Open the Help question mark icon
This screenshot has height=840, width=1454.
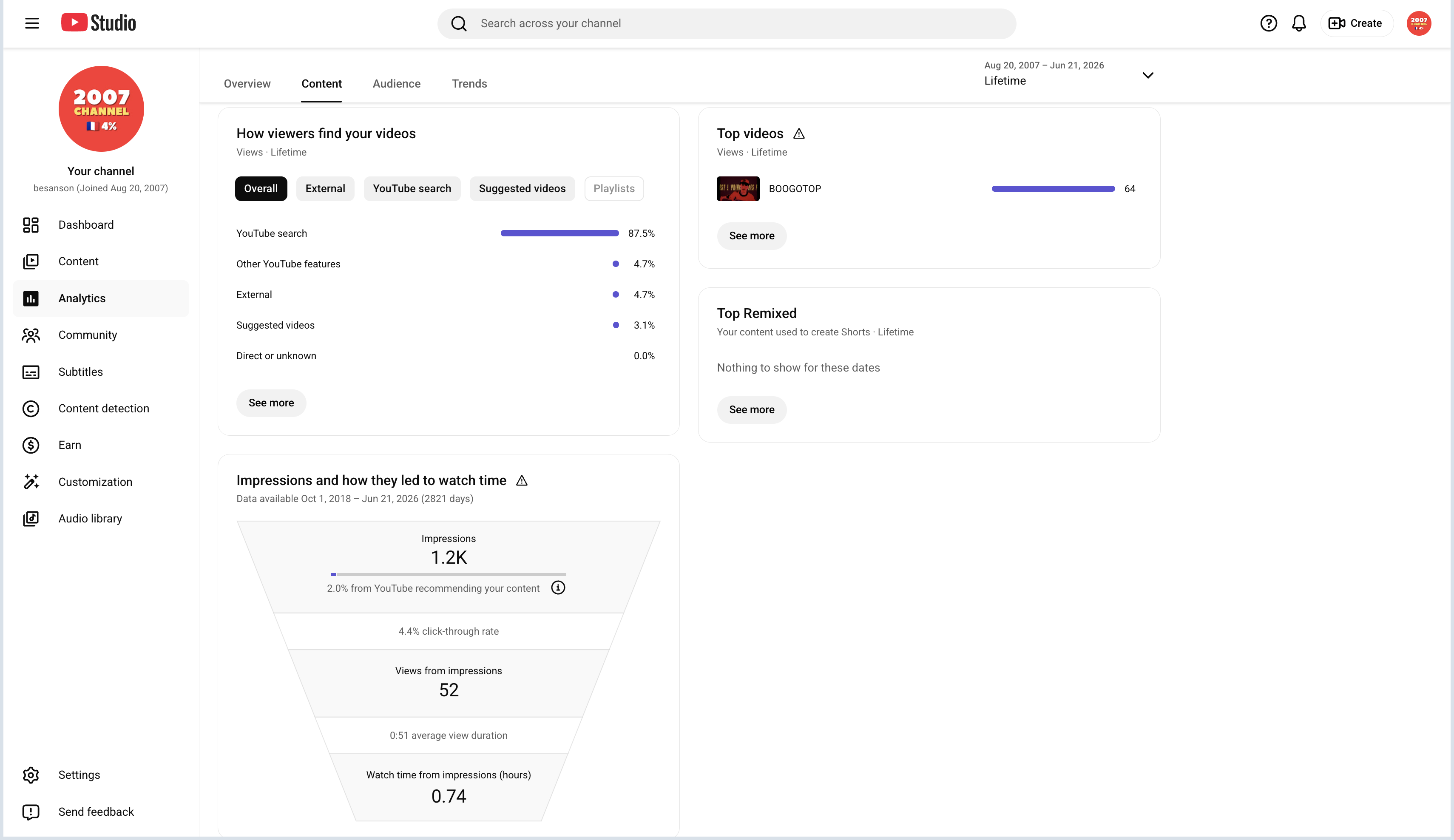(x=1268, y=23)
